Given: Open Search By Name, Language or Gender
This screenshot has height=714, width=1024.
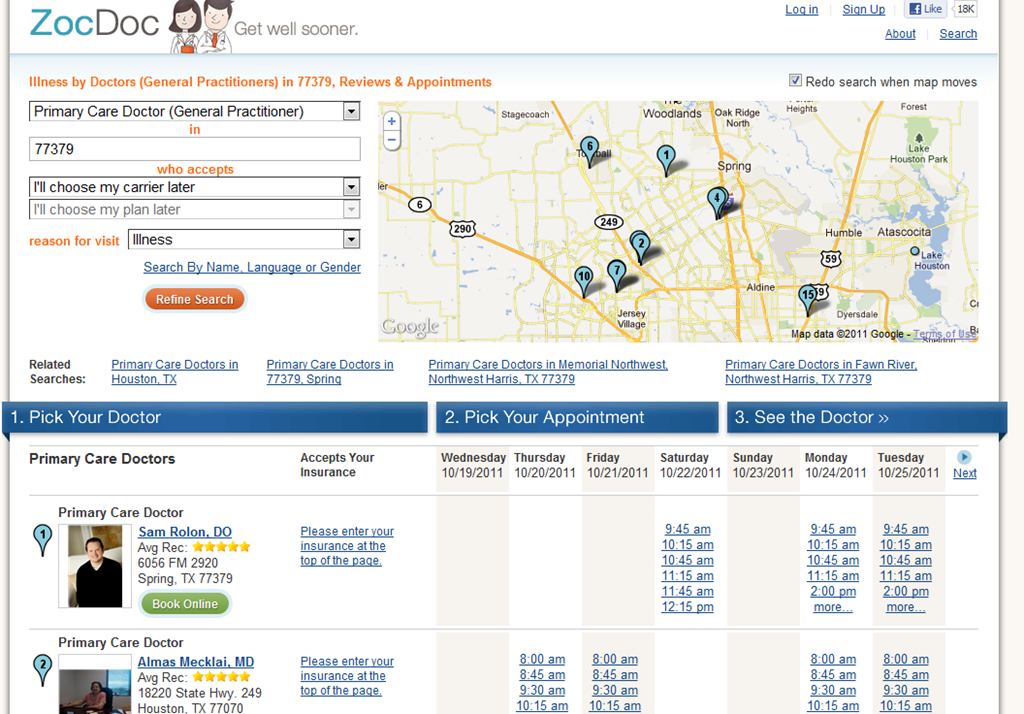Looking at the screenshot, I should (x=252, y=267).
